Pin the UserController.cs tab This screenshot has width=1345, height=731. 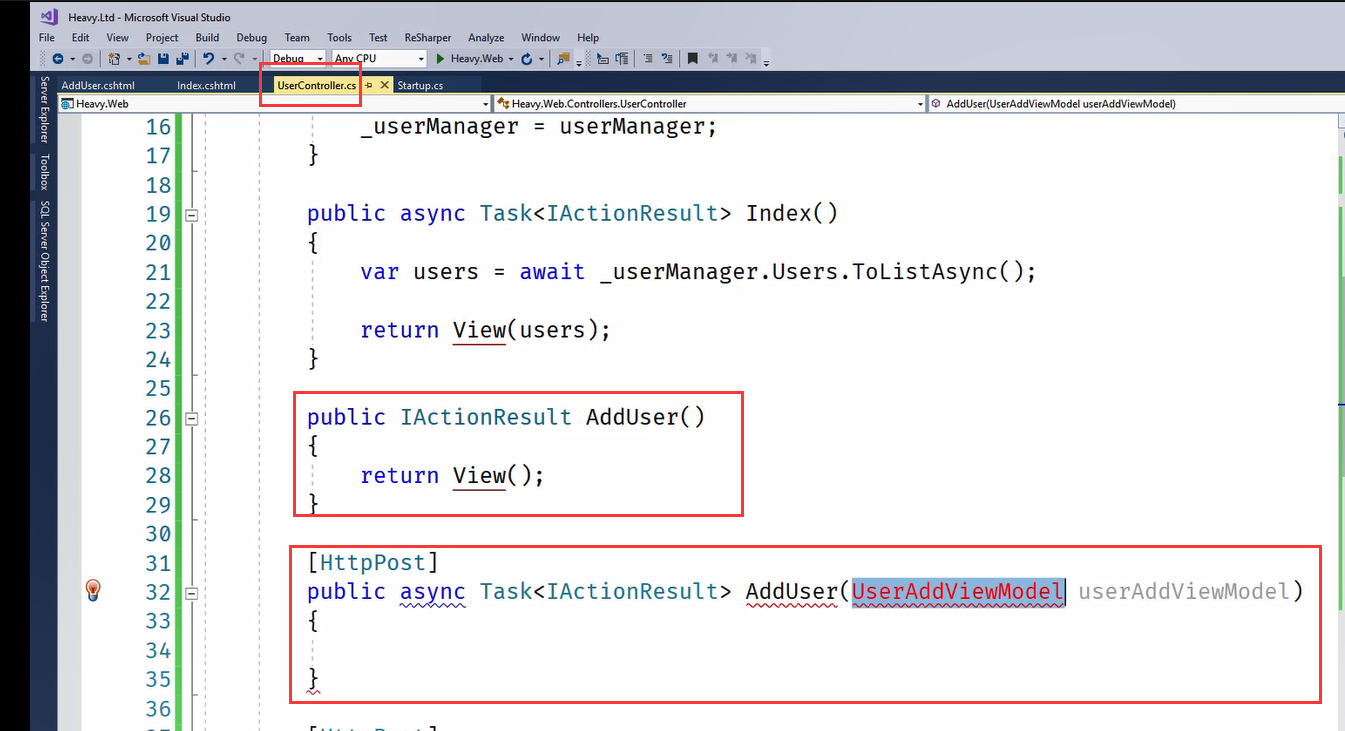(369, 86)
